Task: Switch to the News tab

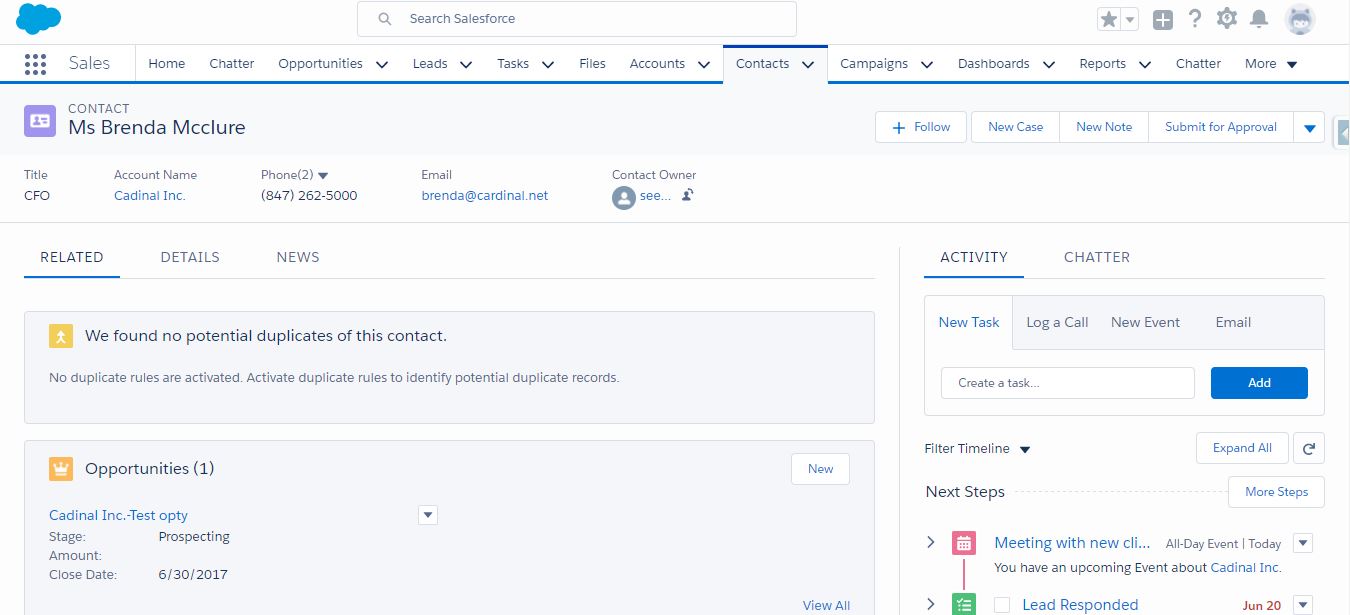Action: (298, 257)
